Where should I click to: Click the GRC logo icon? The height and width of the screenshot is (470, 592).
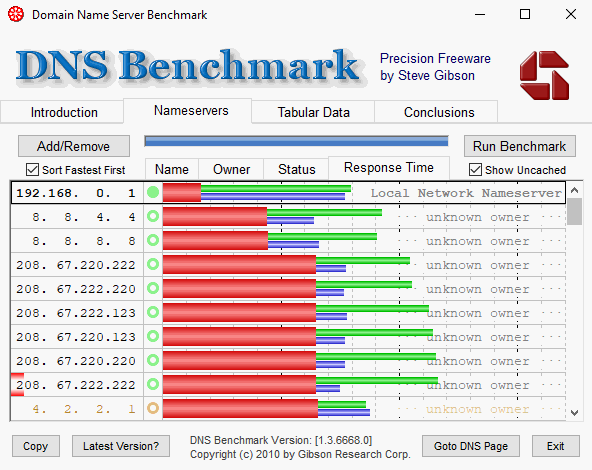pos(544,76)
